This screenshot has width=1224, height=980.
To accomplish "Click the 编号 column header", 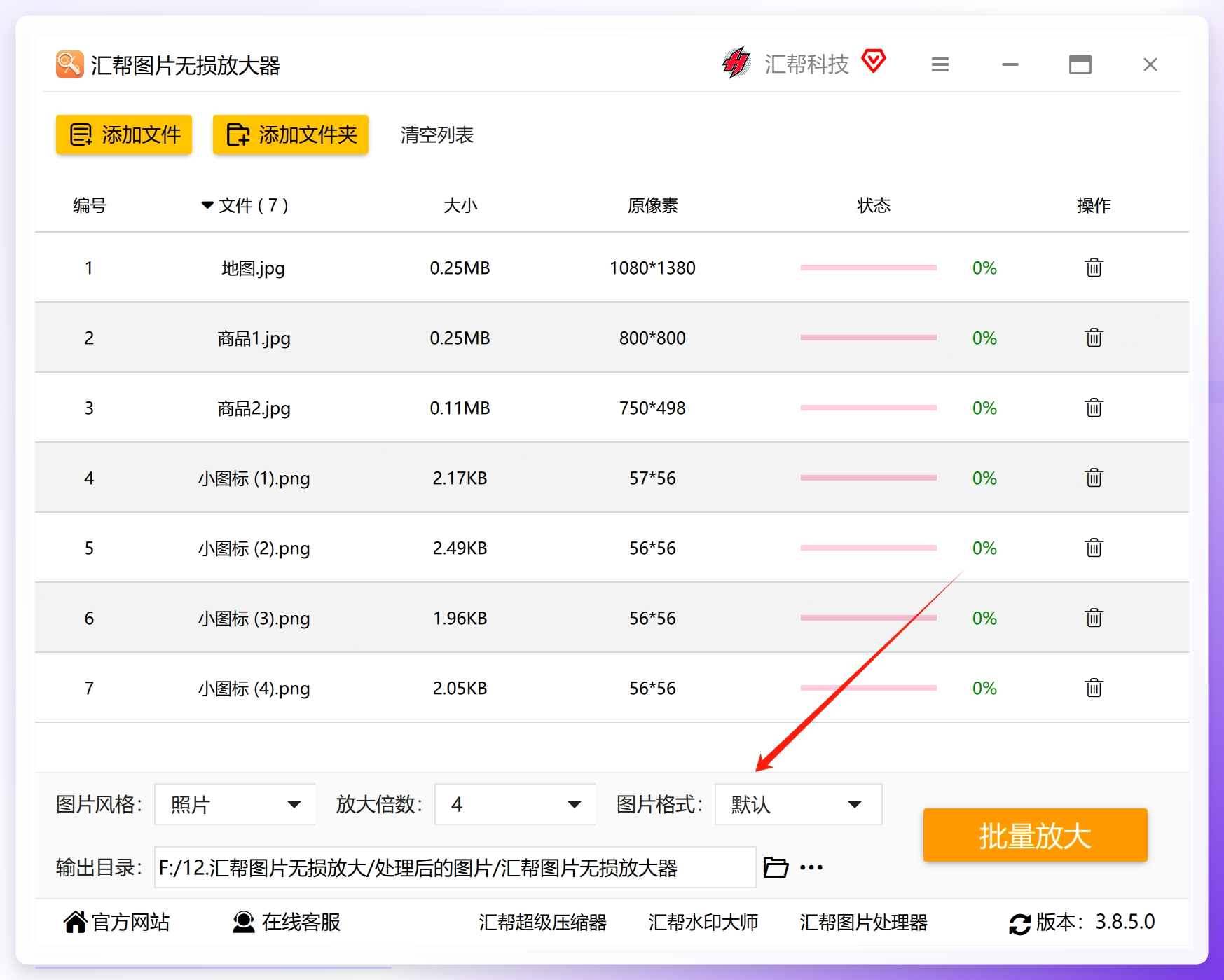I will 90,205.
